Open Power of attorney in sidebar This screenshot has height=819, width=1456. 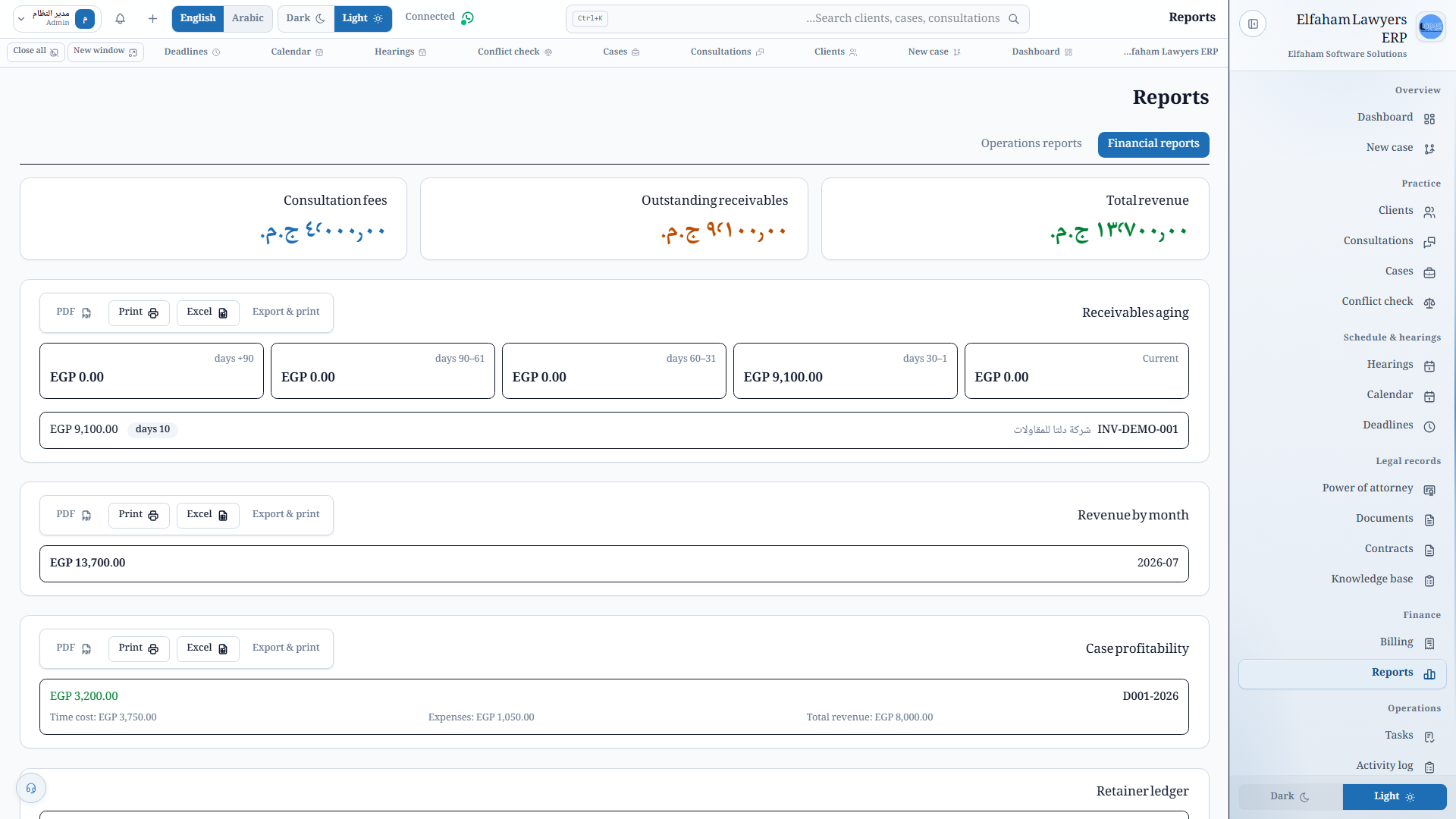tap(1343, 488)
